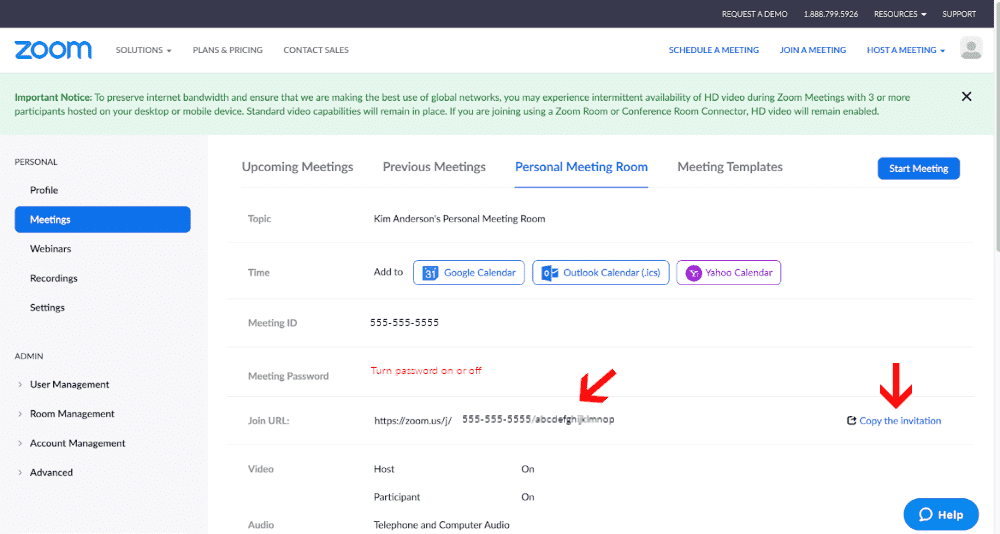This screenshot has width=1000, height=534.
Task: Click Request a Demo link
Action: point(754,14)
